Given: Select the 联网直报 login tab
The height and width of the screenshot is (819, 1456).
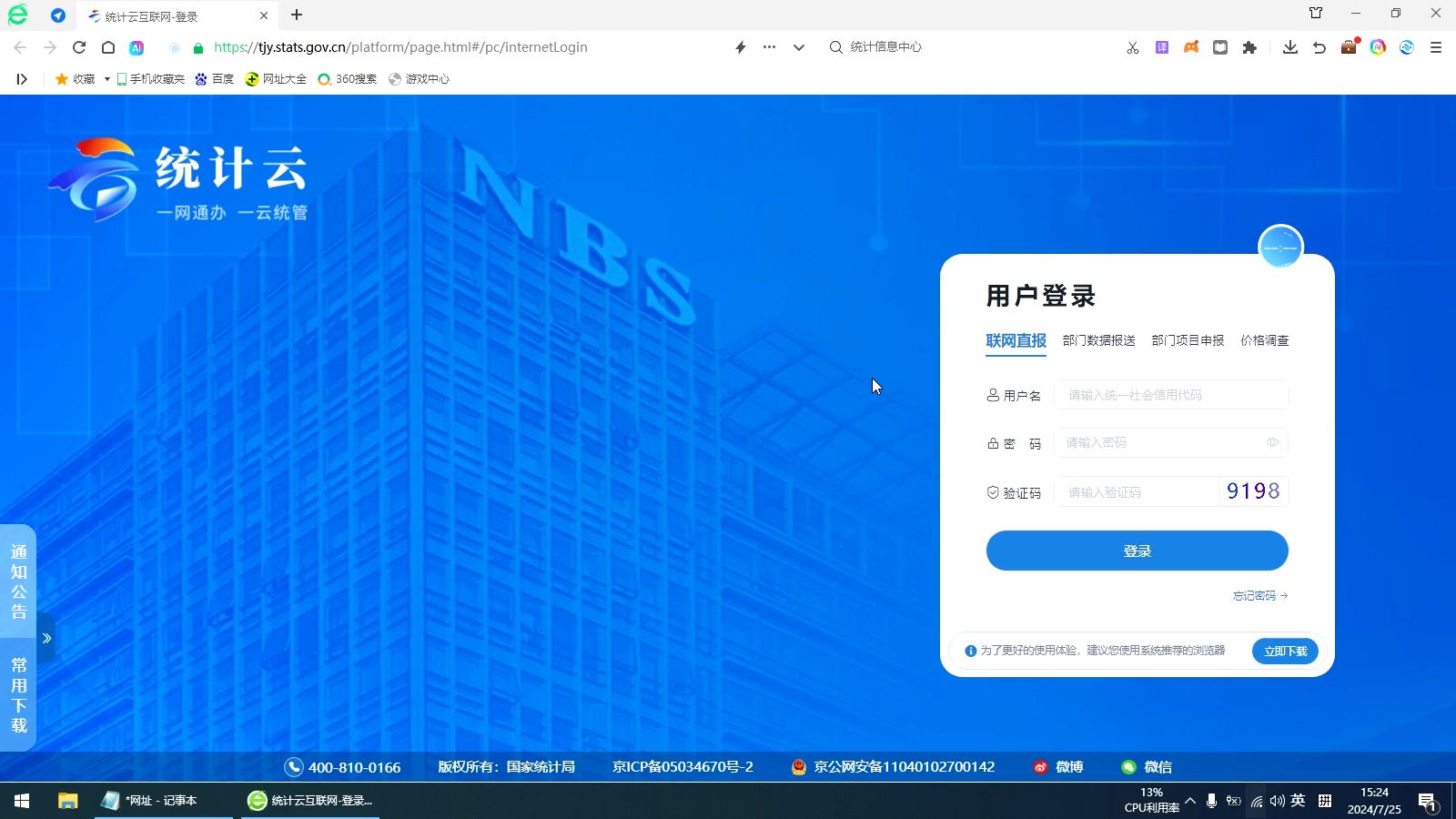Looking at the screenshot, I should click(1016, 340).
